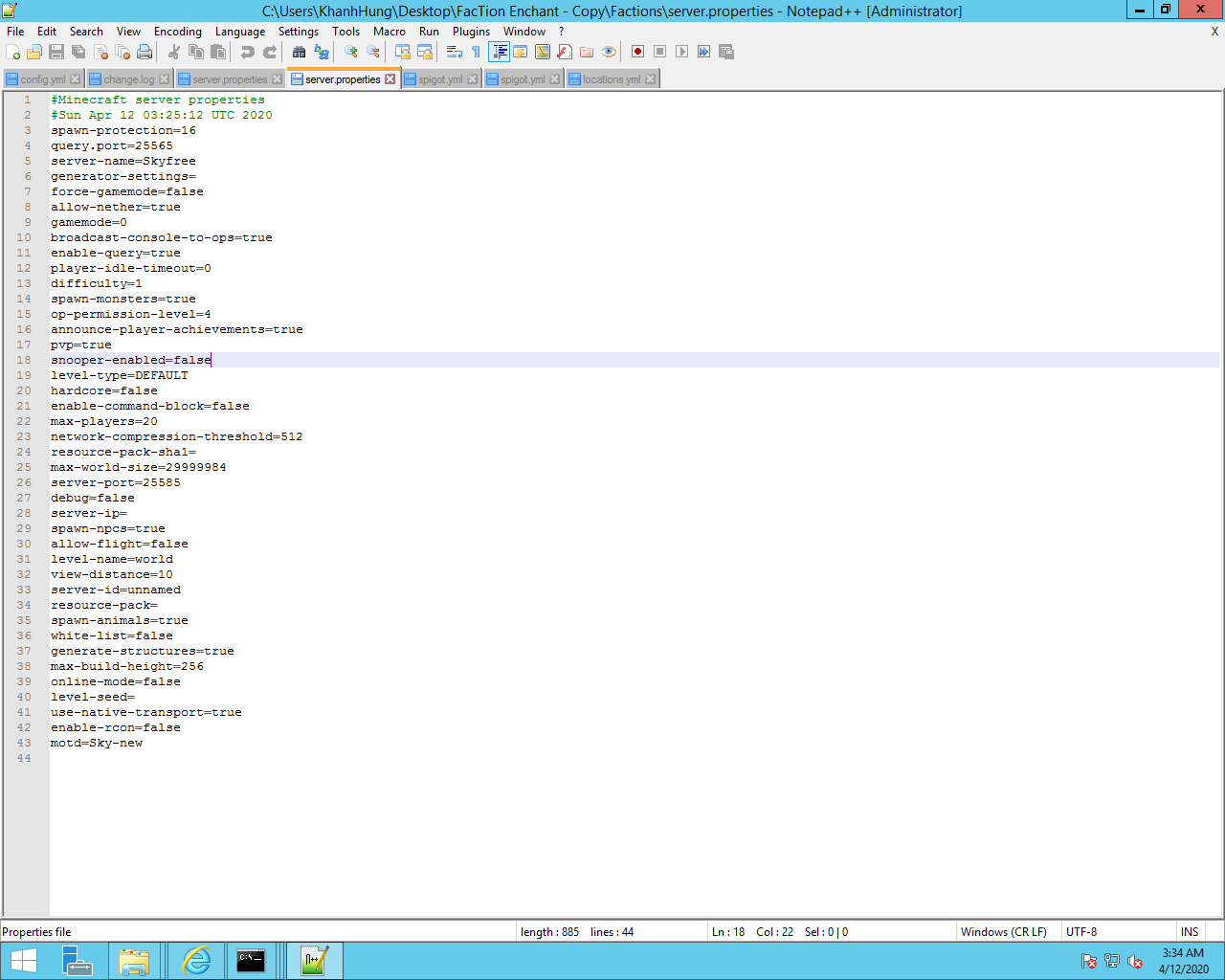Screen dimensions: 1225x980
Task: Open a file with the Open icon
Action: tap(34, 52)
